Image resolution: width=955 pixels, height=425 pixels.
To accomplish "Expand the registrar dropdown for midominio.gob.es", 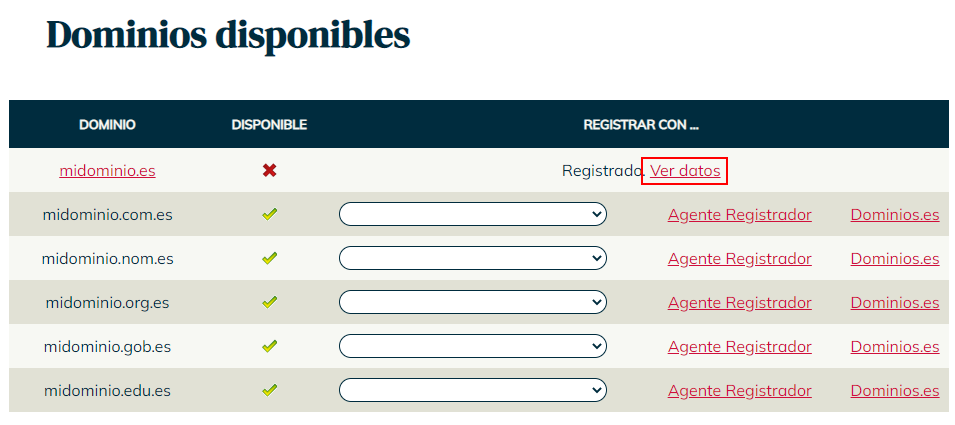I will [472, 346].
